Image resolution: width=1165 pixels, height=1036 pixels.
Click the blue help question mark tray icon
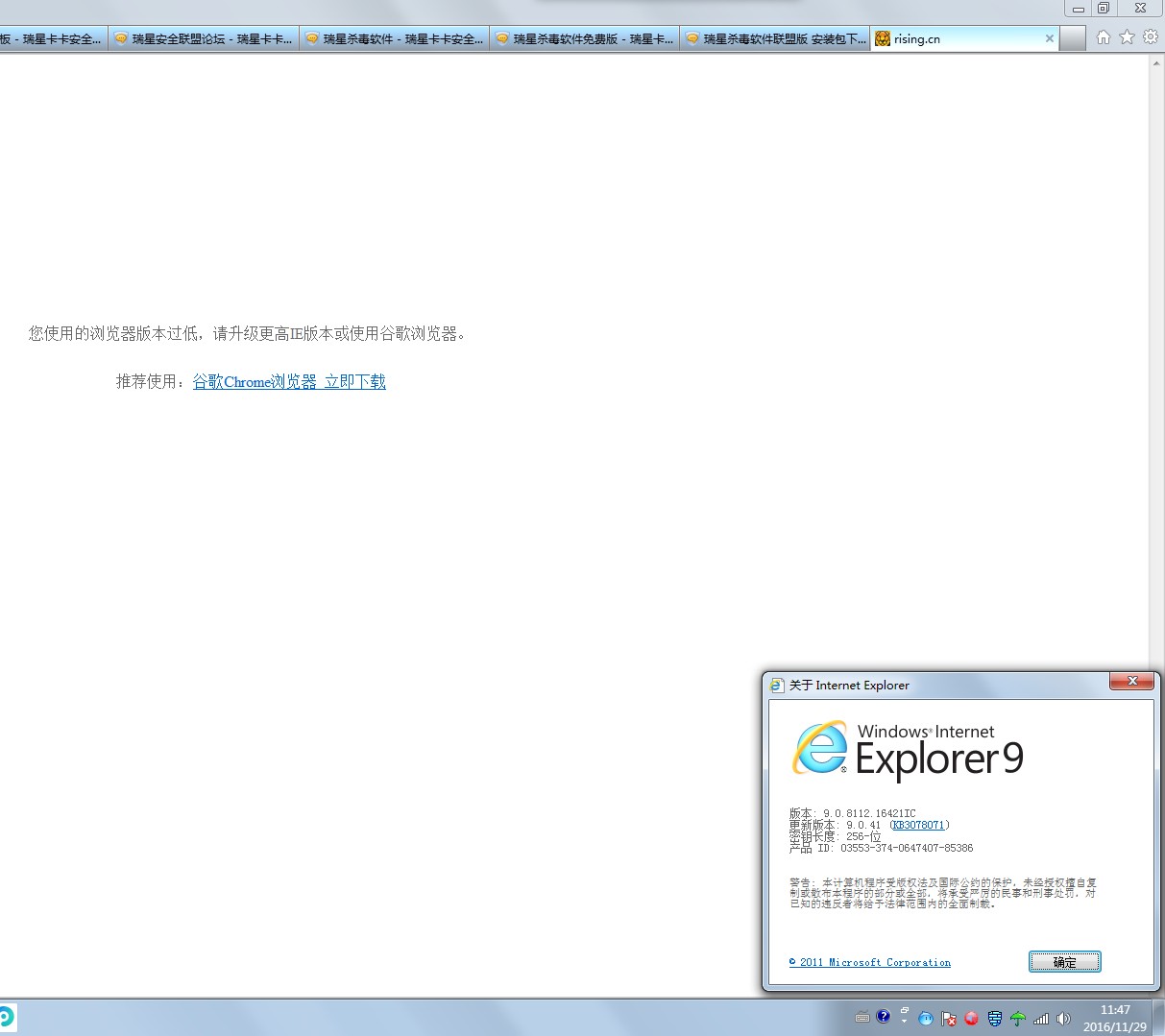[884, 1016]
